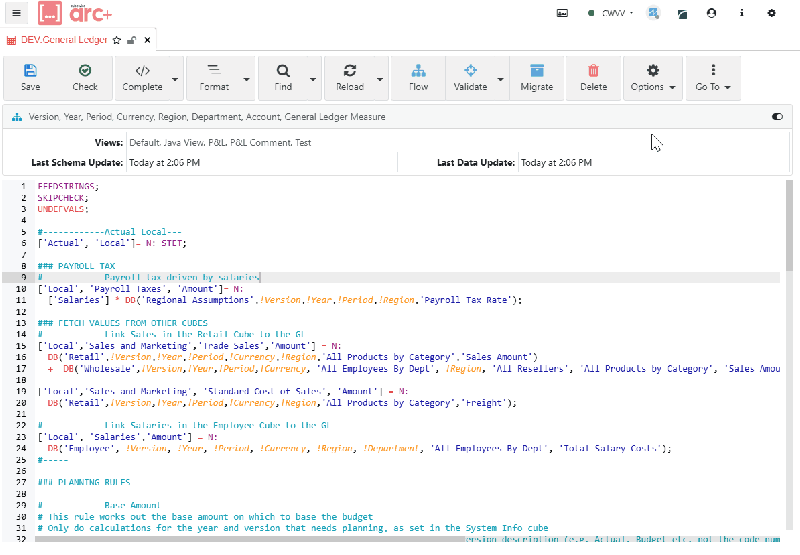The width and height of the screenshot is (800, 555).
Task: Click '### FETCH VALUES FROM OTHER CUBES' line
Action: pyautogui.click(x=122, y=323)
